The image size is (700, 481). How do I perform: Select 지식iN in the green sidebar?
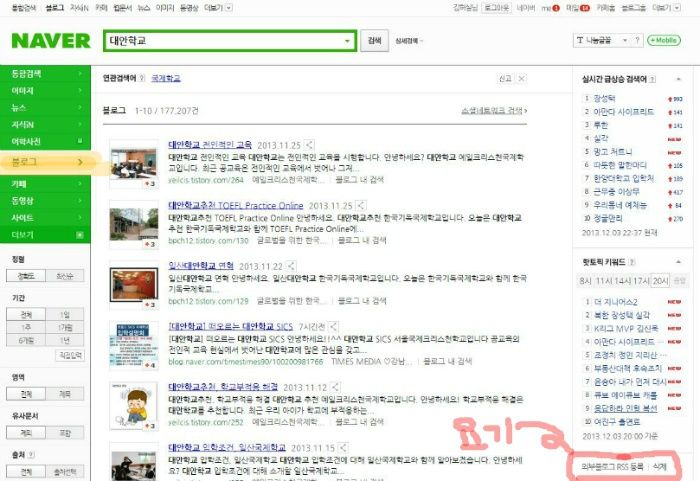[45, 125]
